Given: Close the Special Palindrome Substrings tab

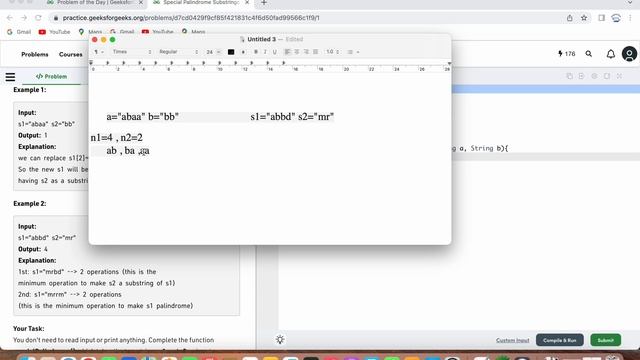Looking at the screenshot, I should click(x=247, y=2).
